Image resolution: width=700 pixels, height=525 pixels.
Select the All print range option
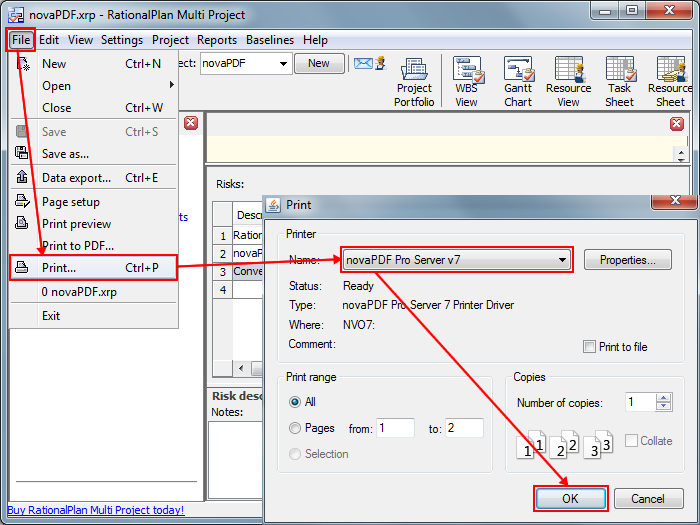[x=295, y=402]
